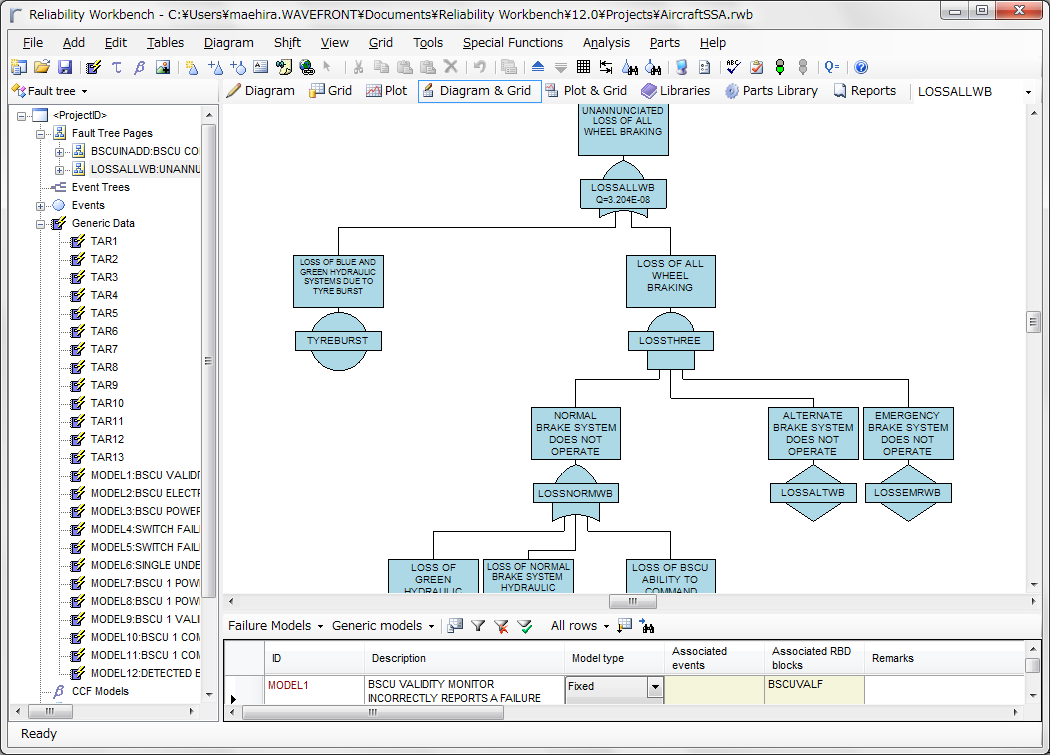
Task: Open the Tables menu
Action: (165, 43)
